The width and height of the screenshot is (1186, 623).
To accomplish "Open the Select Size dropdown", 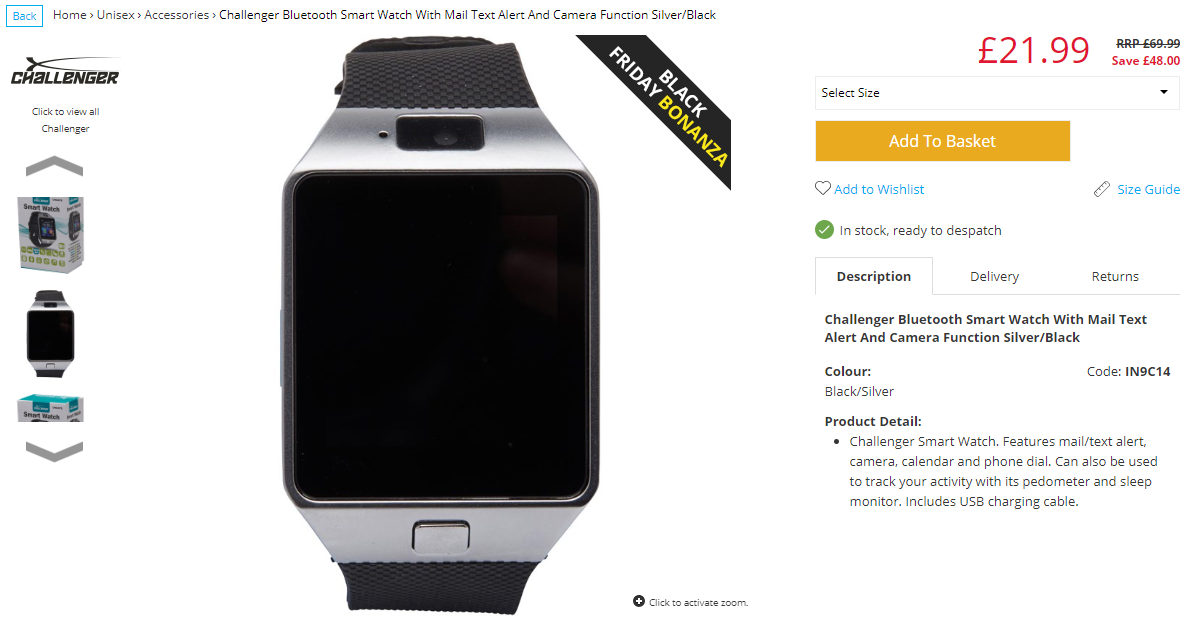I will tap(997, 93).
